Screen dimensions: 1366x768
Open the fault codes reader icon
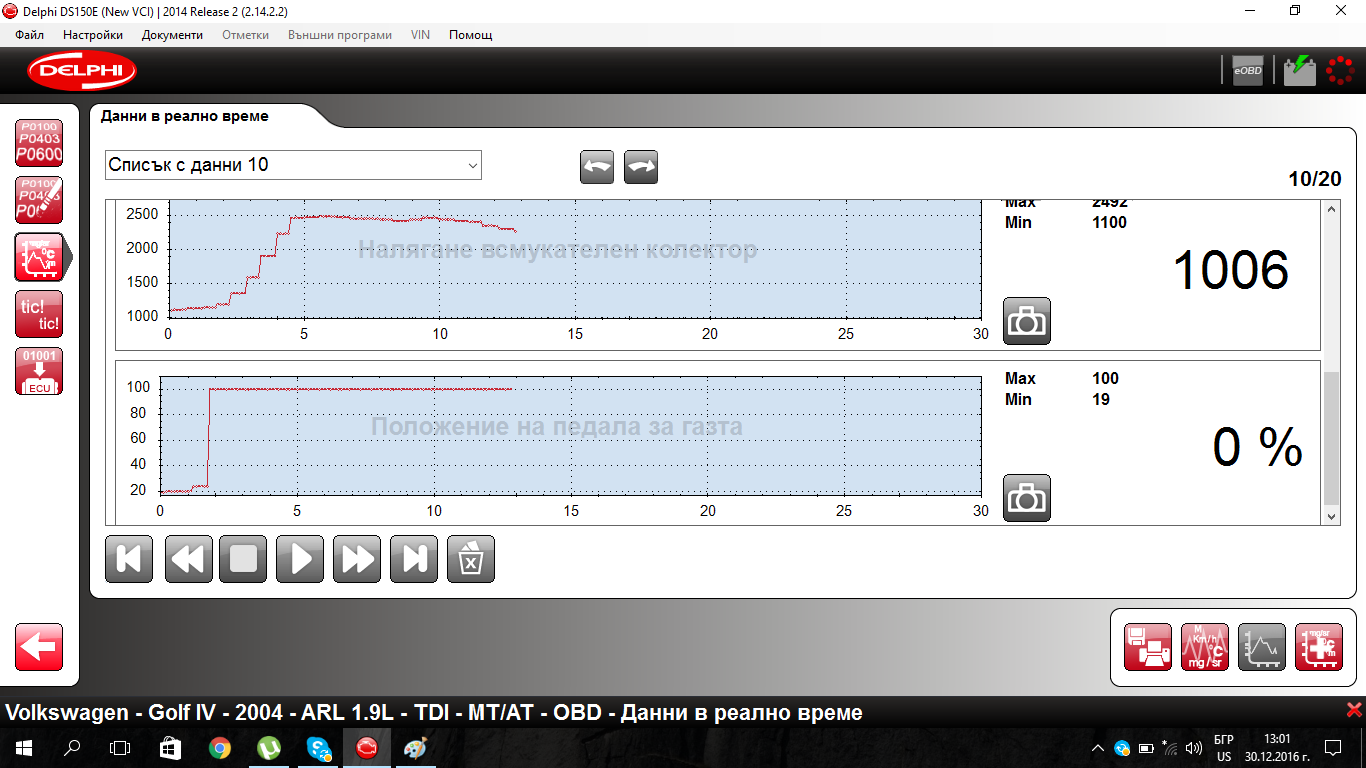(39, 142)
